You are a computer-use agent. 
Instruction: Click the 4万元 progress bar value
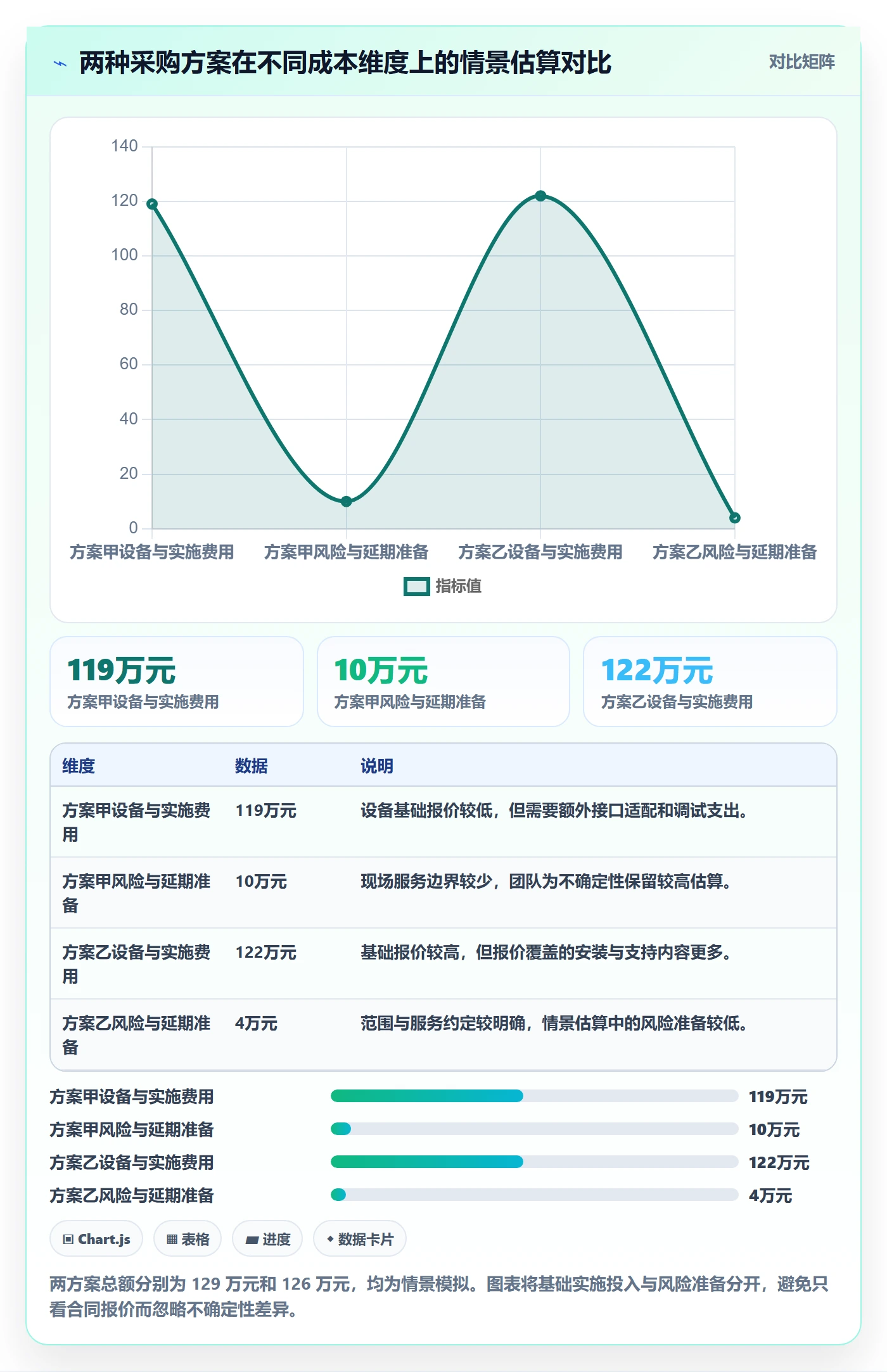click(770, 1196)
